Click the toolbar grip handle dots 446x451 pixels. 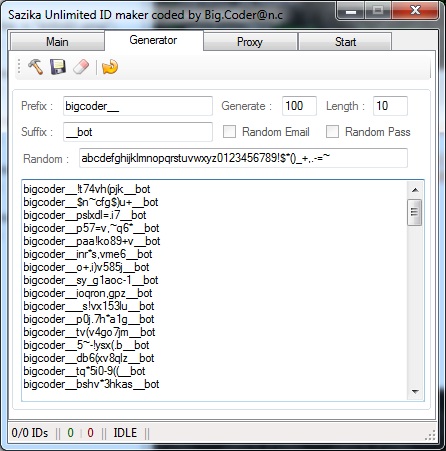(x=19, y=66)
